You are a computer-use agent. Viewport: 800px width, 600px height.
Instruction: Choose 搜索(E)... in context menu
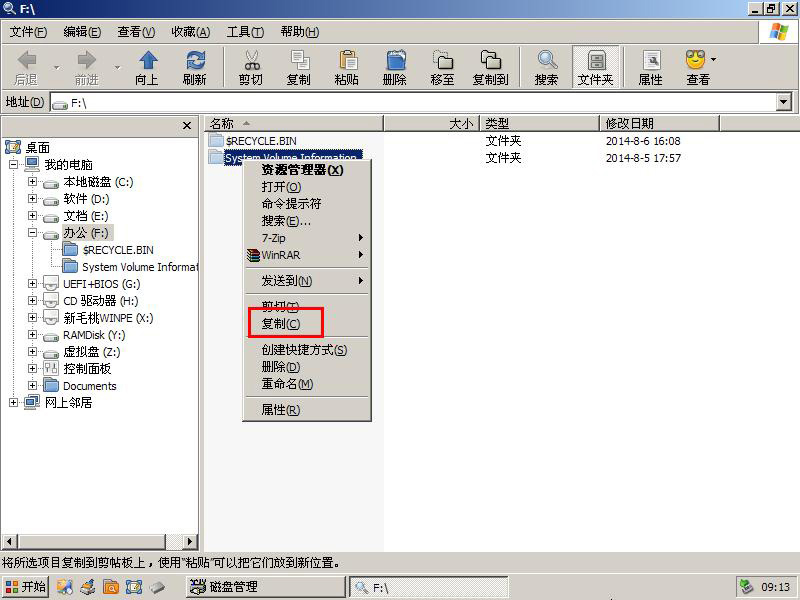coord(307,221)
